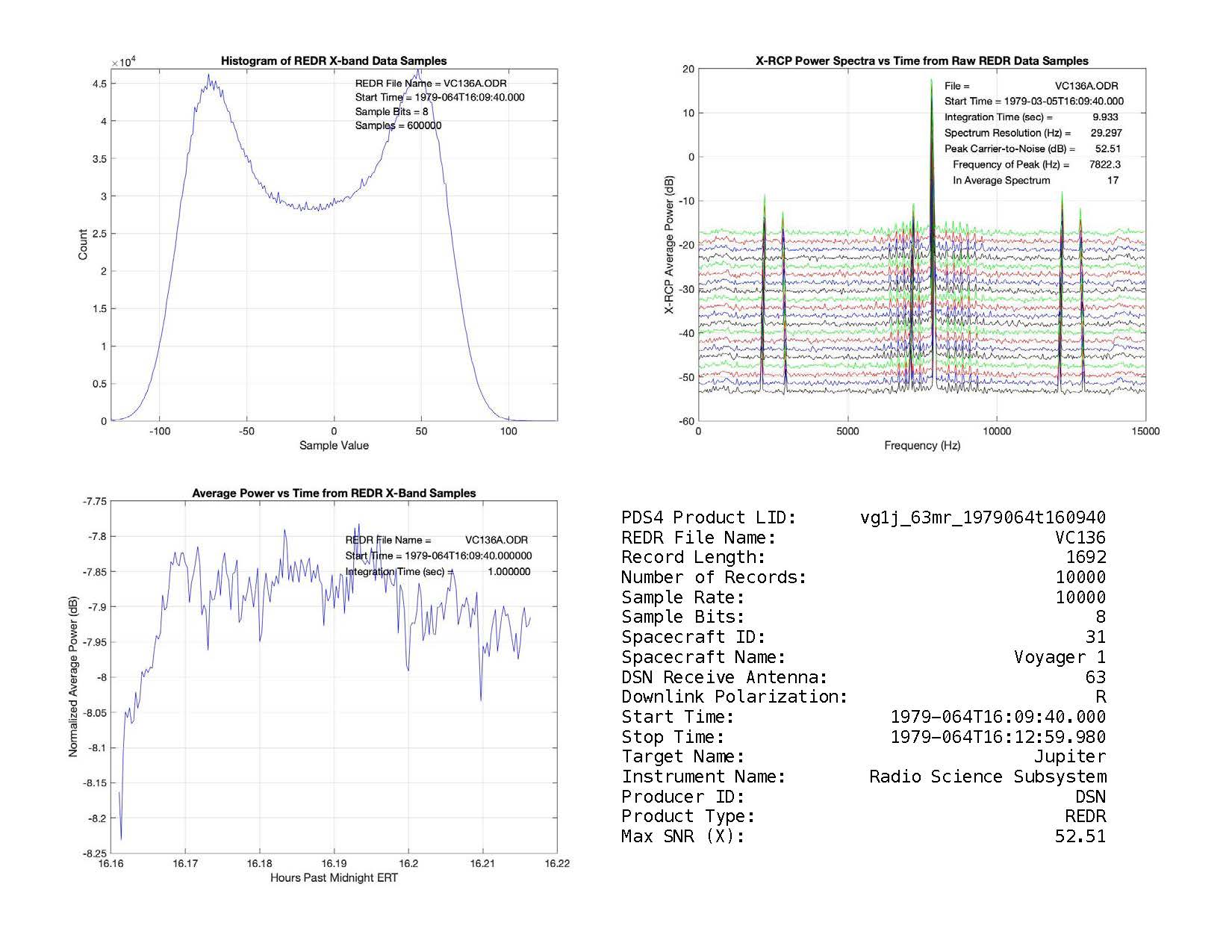This screenshot has width=1232, height=952.
Task: Click the Stop Time value in metadata
Action: [x=998, y=738]
